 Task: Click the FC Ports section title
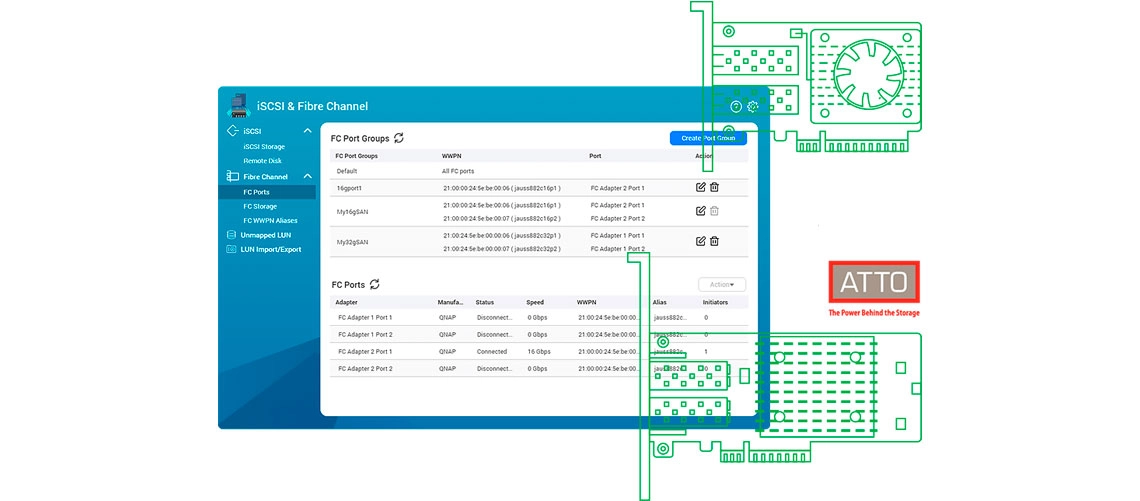pyautogui.click(x=348, y=284)
